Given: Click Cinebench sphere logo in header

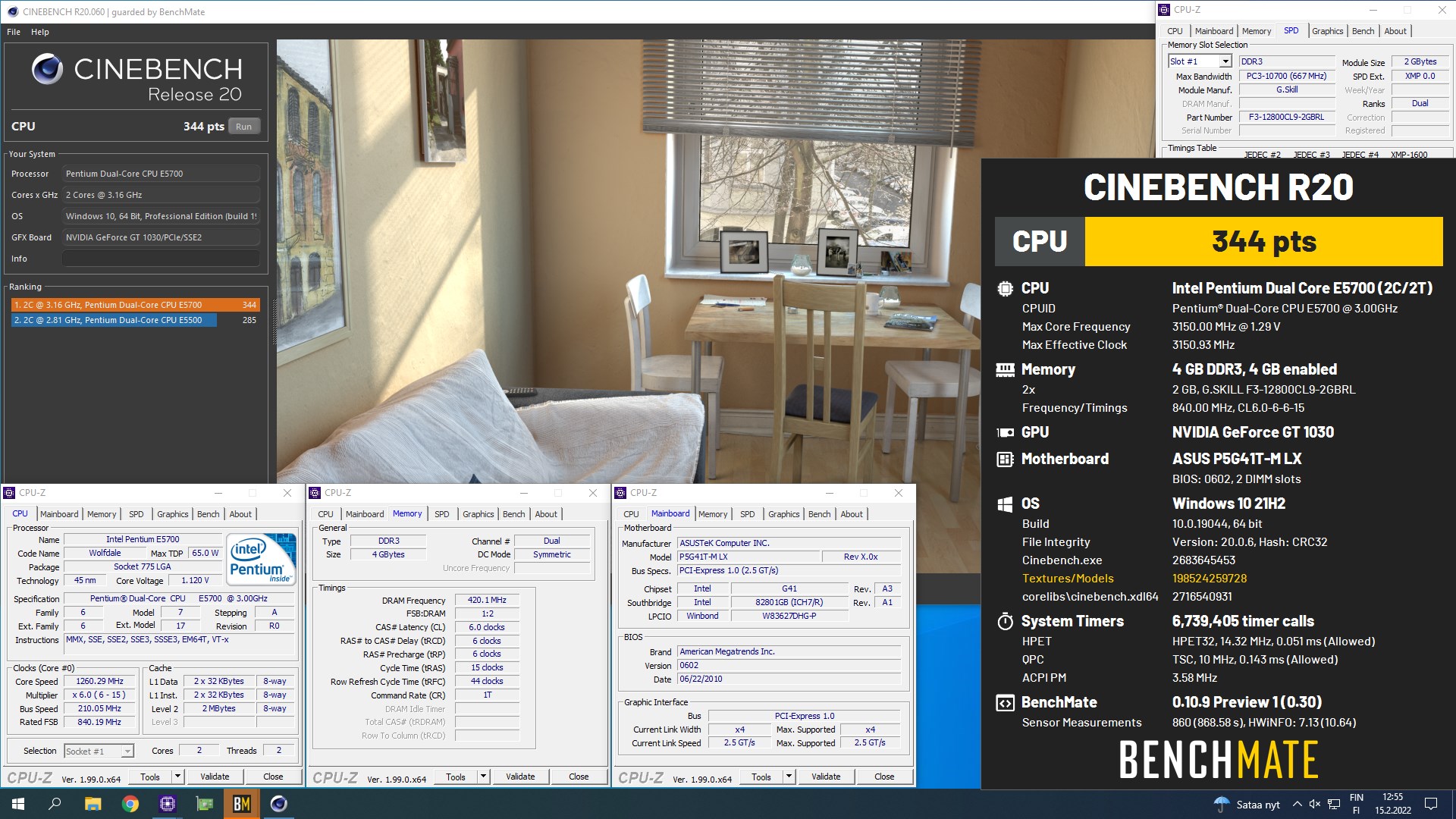Looking at the screenshot, I should click(47, 69).
